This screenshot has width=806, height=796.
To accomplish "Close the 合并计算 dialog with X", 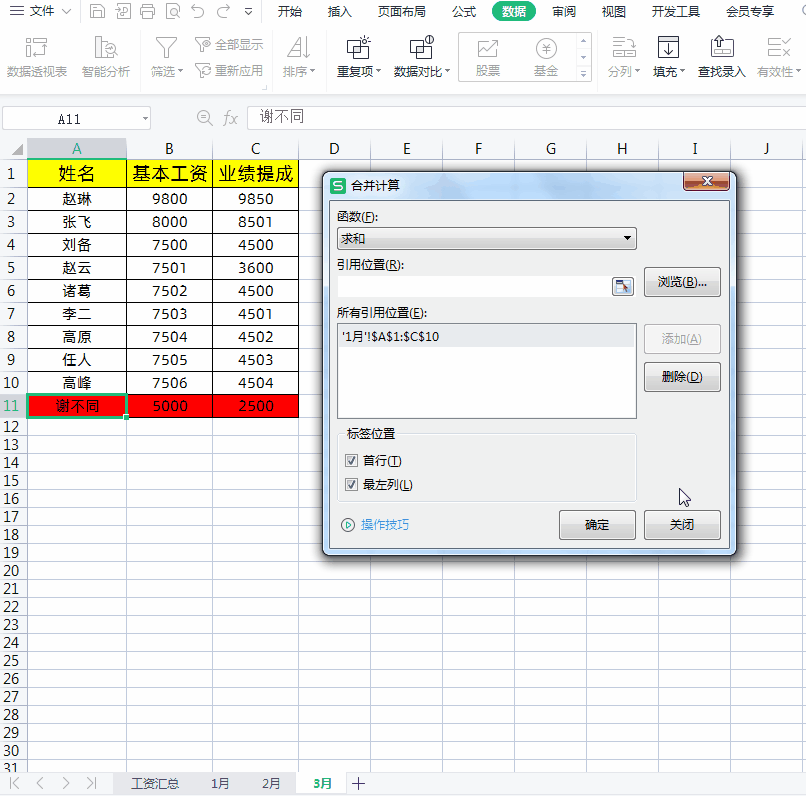I will [x=707, y=181].
